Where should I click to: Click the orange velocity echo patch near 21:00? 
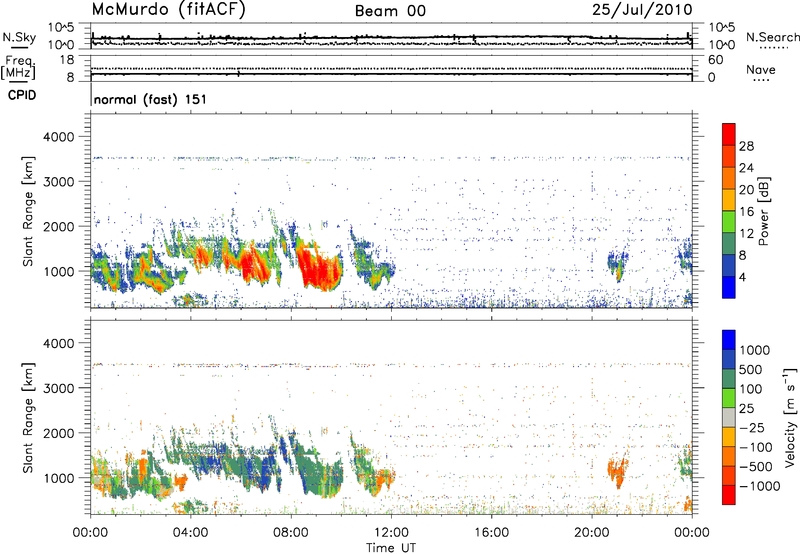617,472
